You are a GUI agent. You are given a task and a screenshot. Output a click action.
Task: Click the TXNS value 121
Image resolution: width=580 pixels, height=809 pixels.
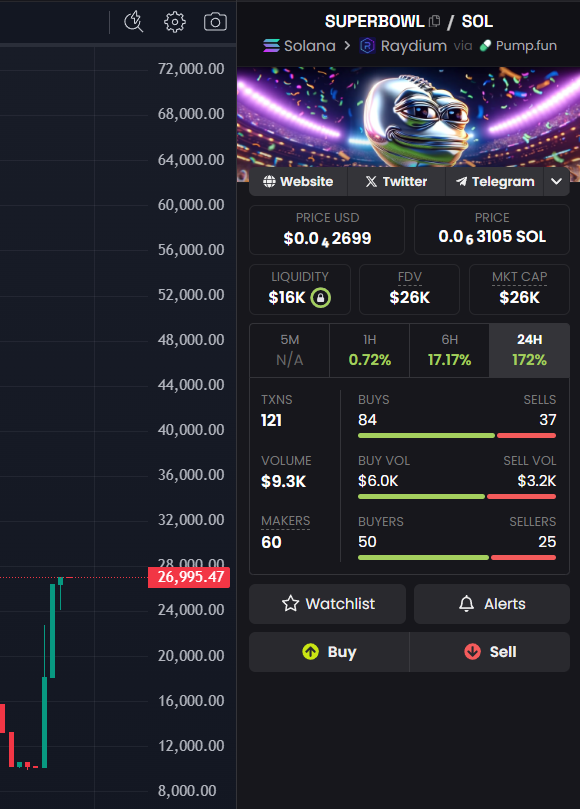(x=271, y=420)
